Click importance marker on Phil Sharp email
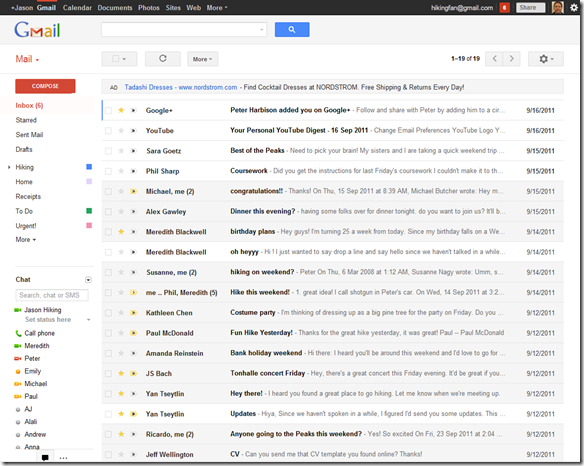Screen dimensions: 584x466 pos(133,171)
